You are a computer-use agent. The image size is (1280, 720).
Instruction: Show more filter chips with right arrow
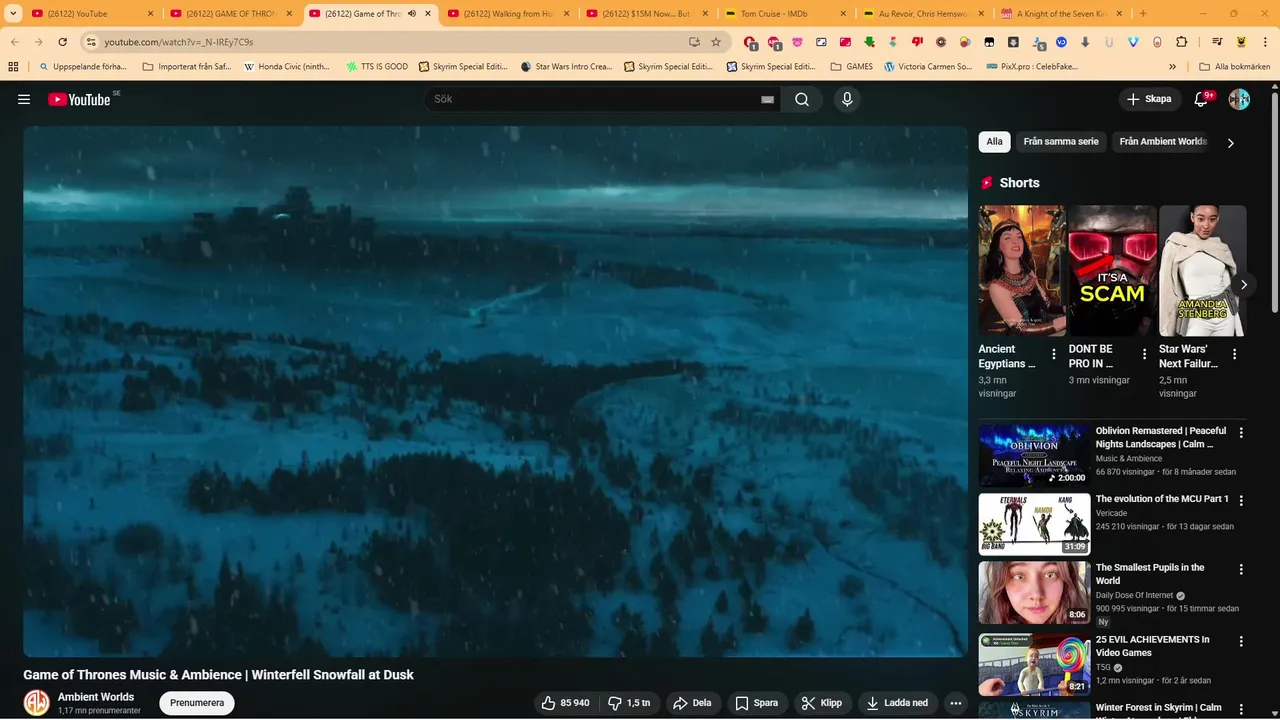pos(1230,143)
